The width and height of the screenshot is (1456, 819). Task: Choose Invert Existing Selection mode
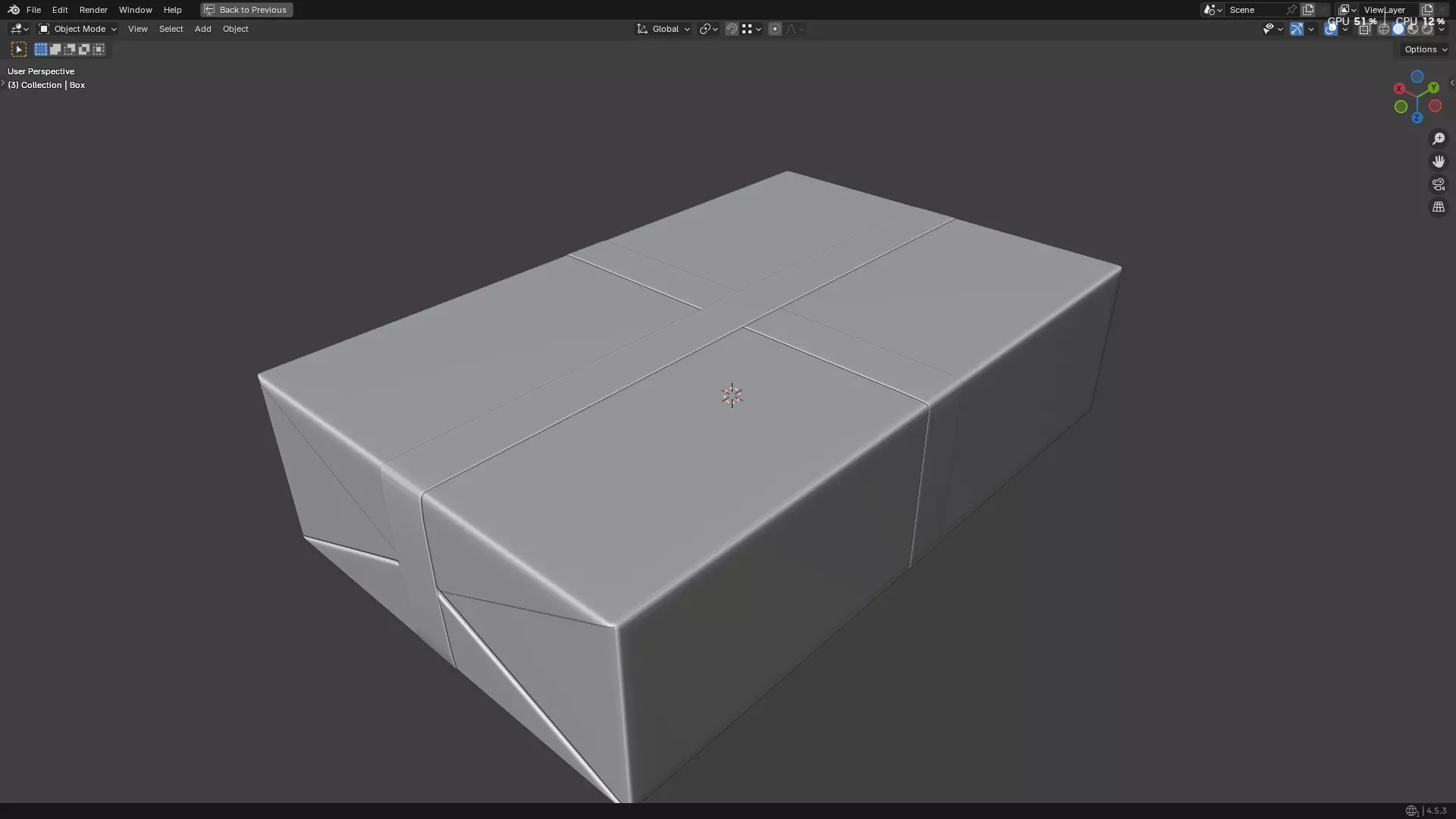tap(84, 49)
